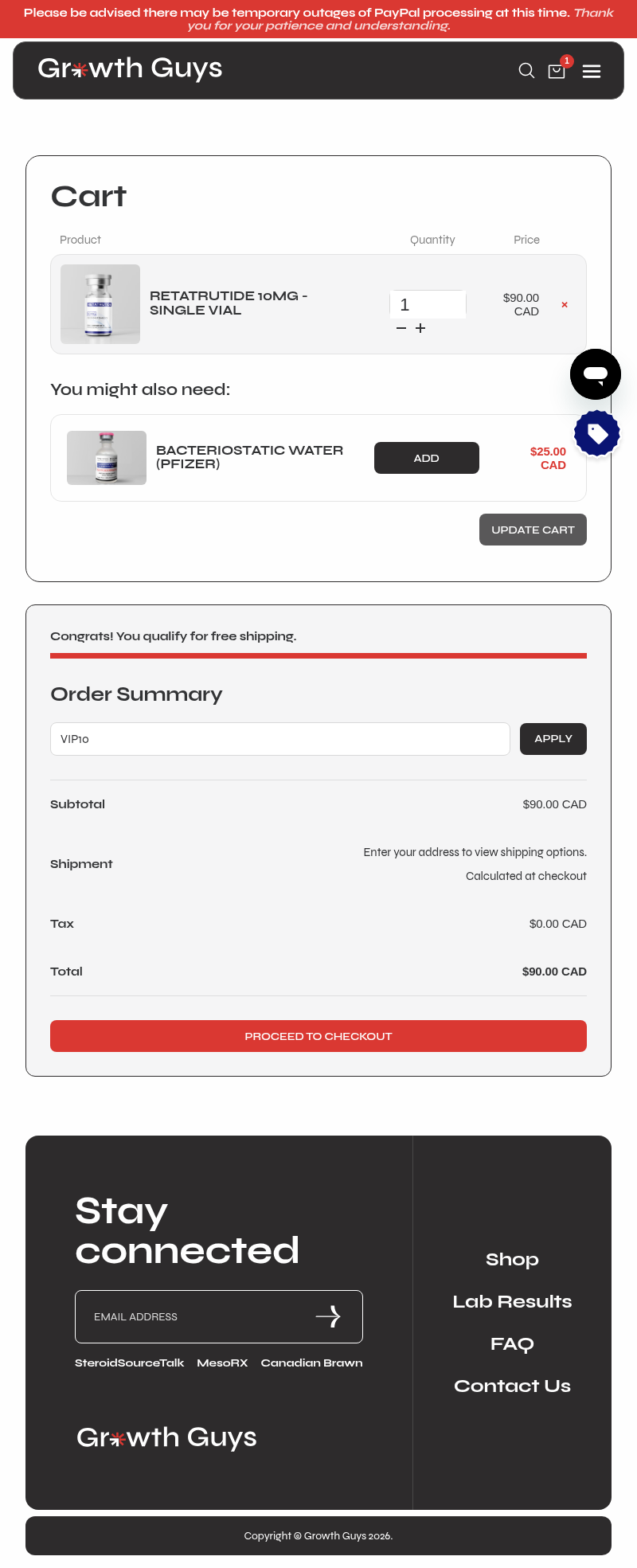The width and height of the screenshot is (637, 1568).
Task: Apply the VIP10 coupon code
Action: [553, 739]
